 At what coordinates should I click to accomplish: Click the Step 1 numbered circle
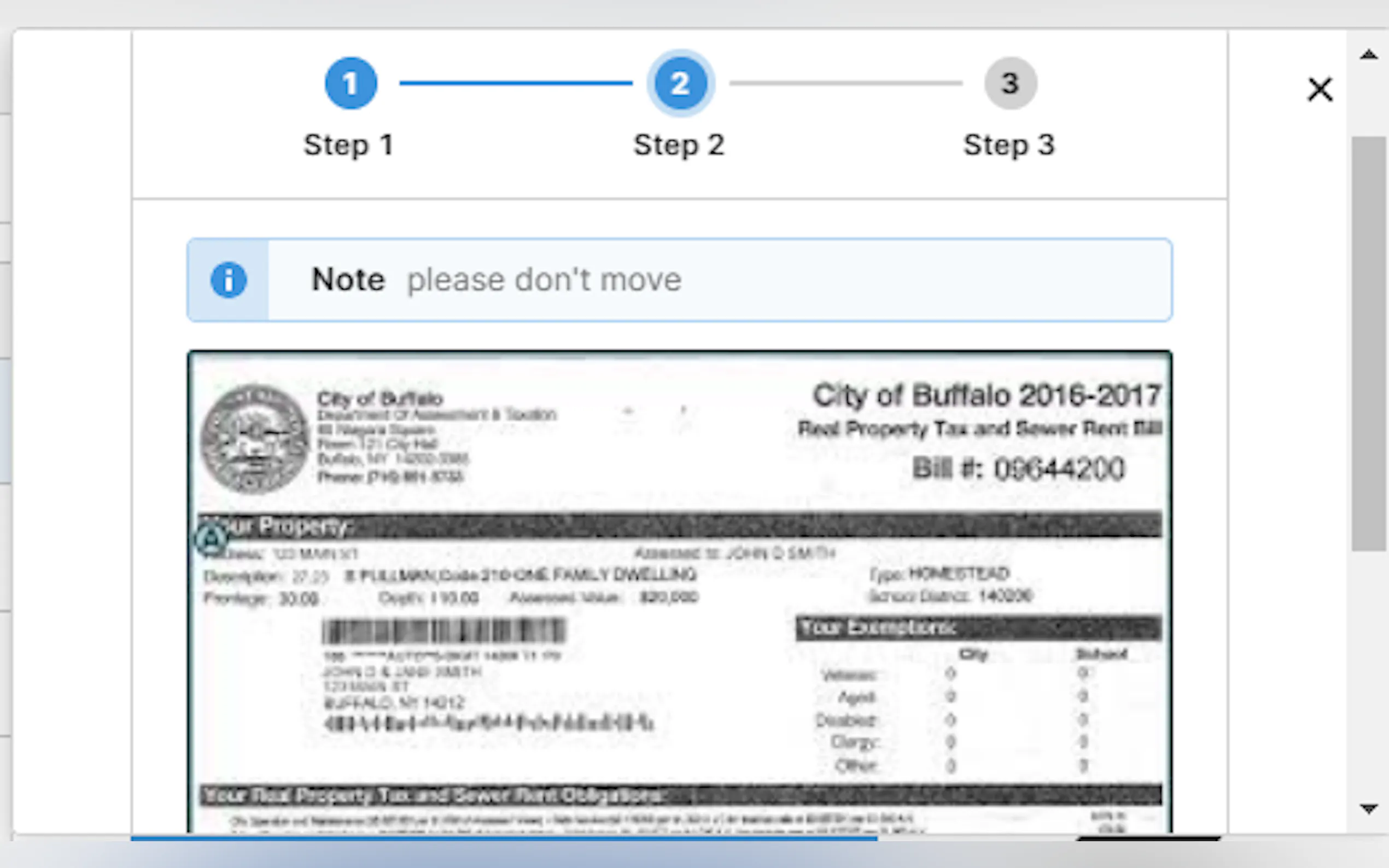tap(351, 83)
